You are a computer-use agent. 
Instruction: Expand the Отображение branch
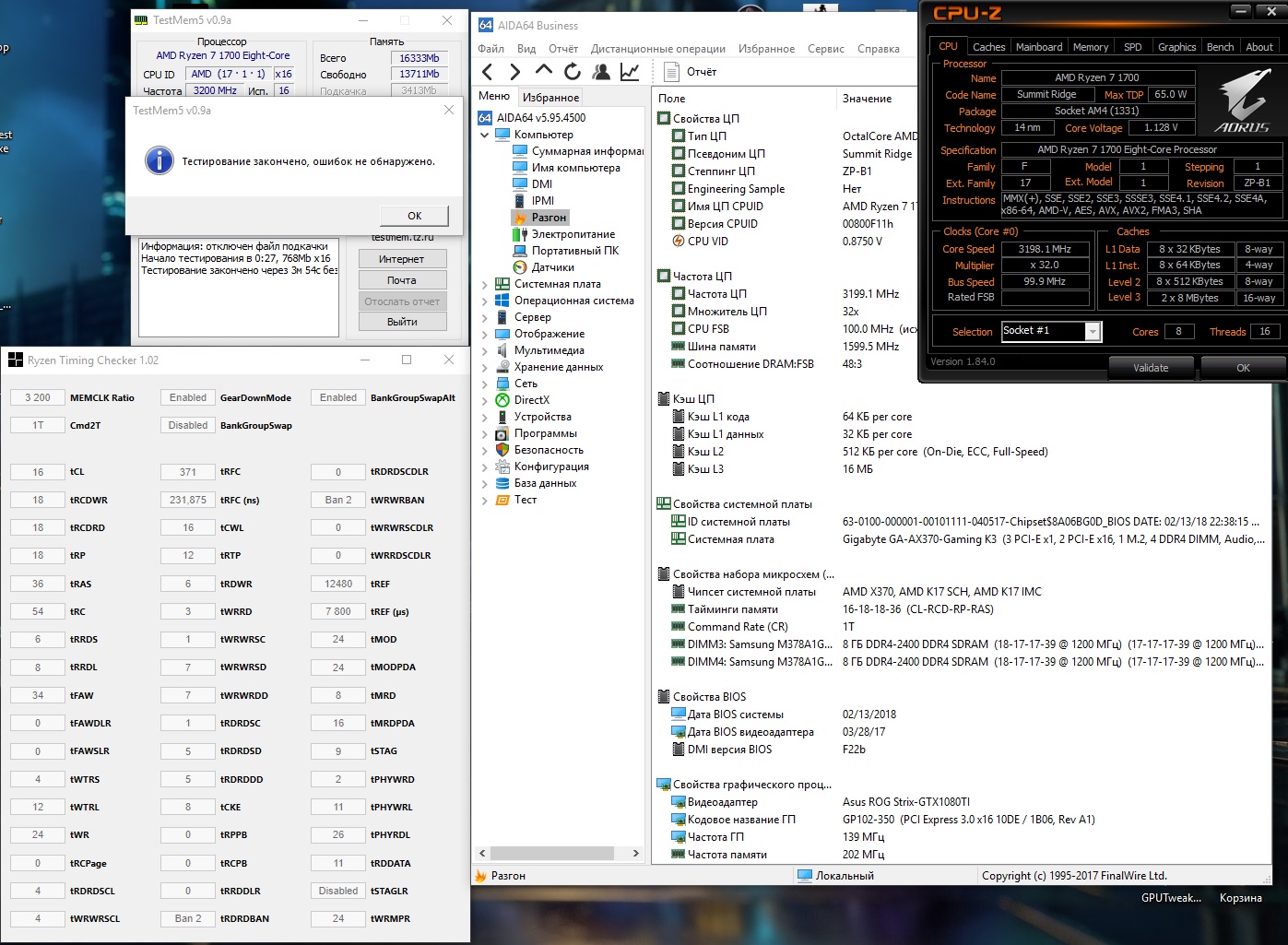pyautogui.click(x=485, y=334)
